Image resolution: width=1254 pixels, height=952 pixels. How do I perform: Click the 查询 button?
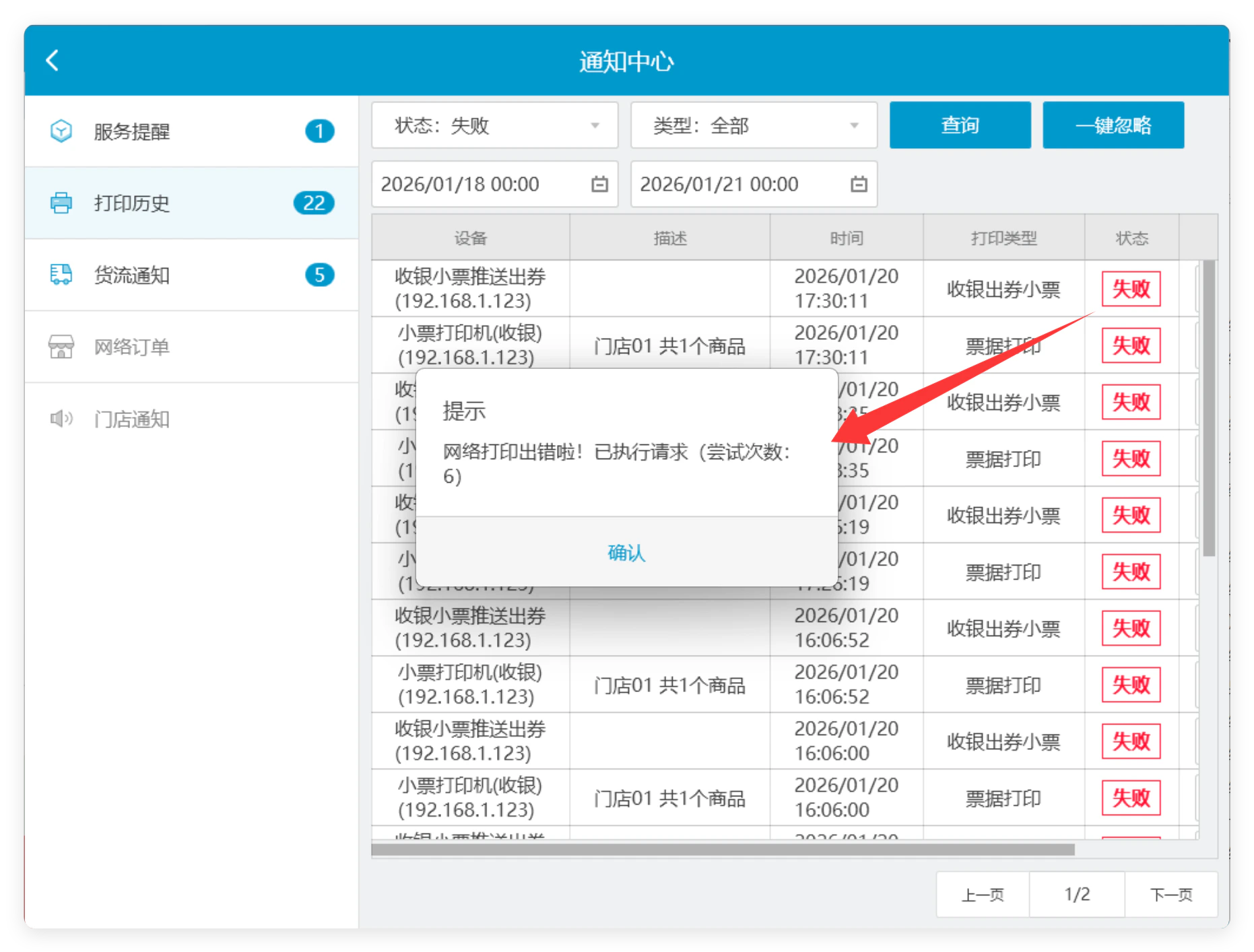click(x=960, y=125)
